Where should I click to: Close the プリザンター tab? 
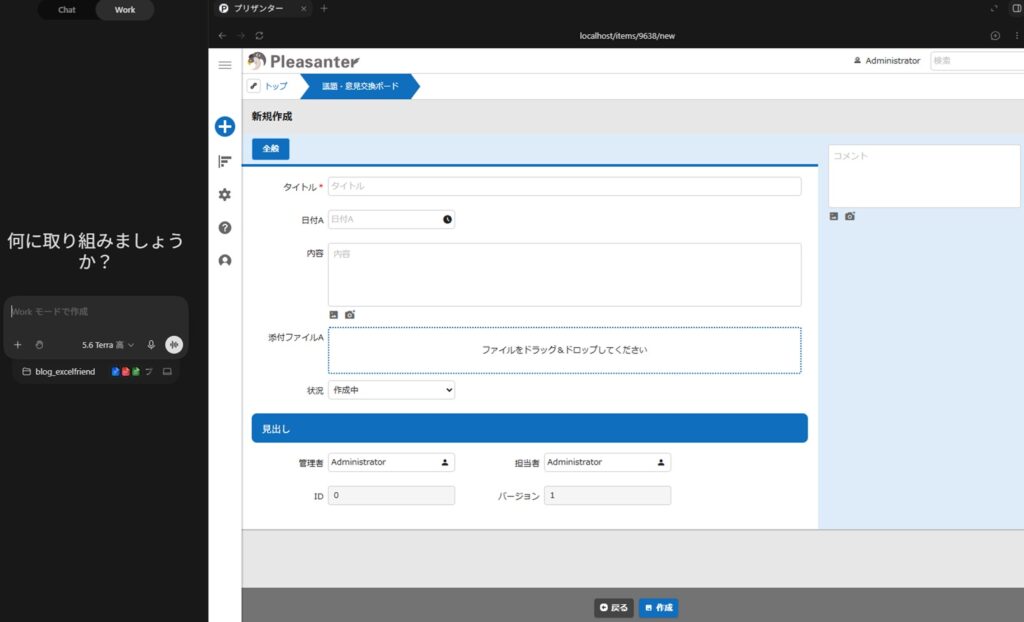pyautogui.click(x=303, y=8)
